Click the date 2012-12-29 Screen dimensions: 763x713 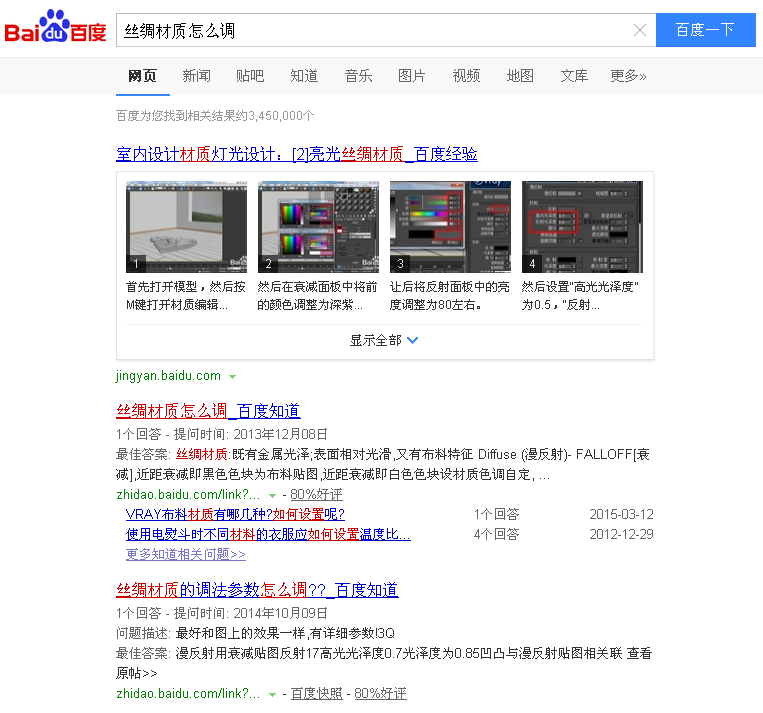tap(621, 534)
